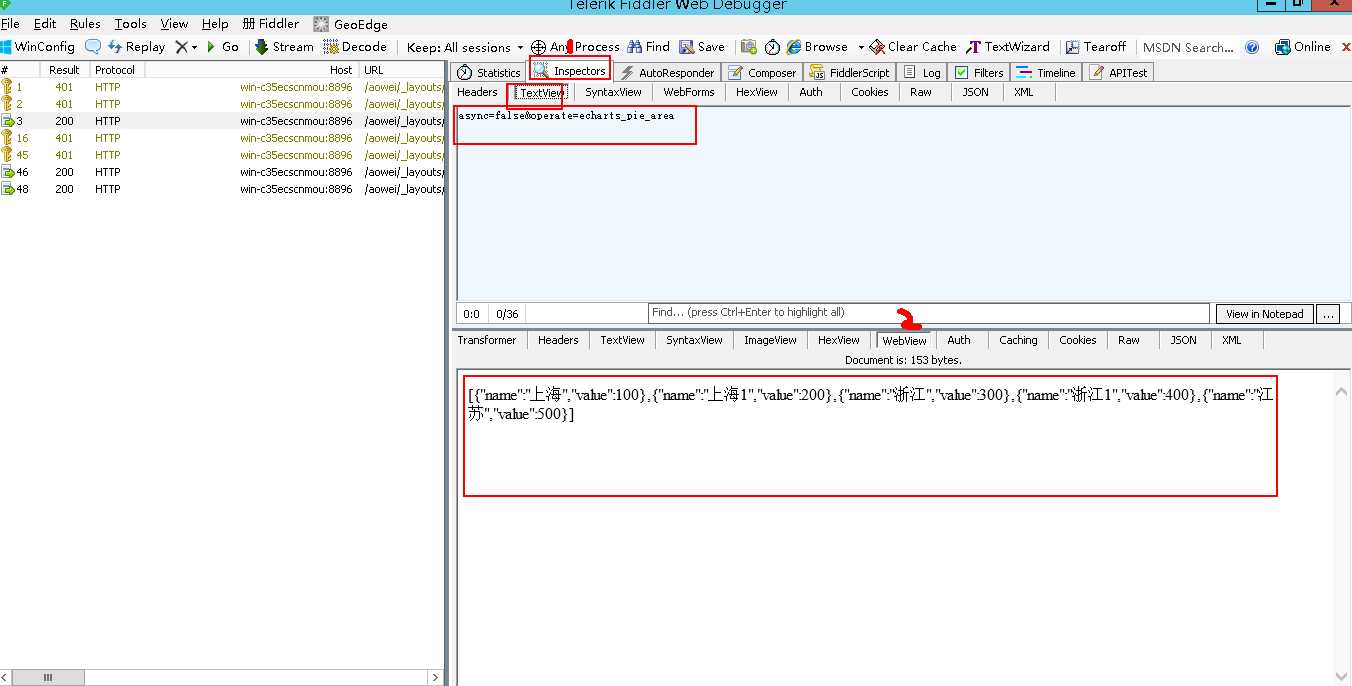Sort sessions by Result column header
1352x686 pixels.
tap(64, 70)
